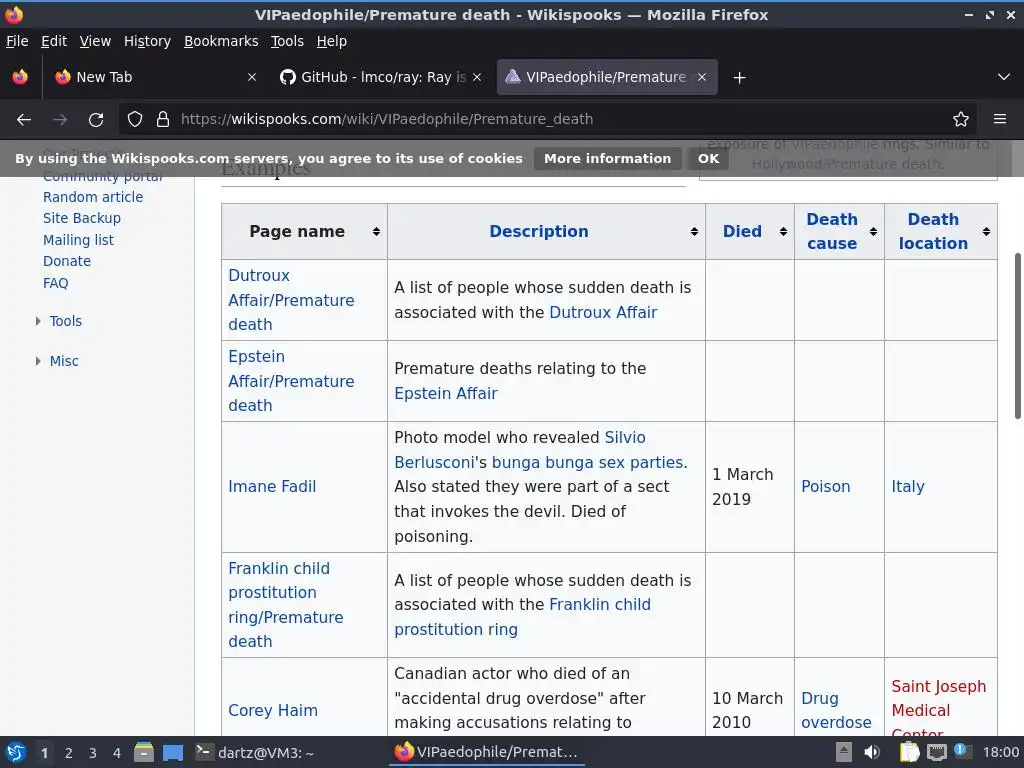Open the Italy location link
This screenshot has width=1024, height=768.
click(x=908, y=487)
